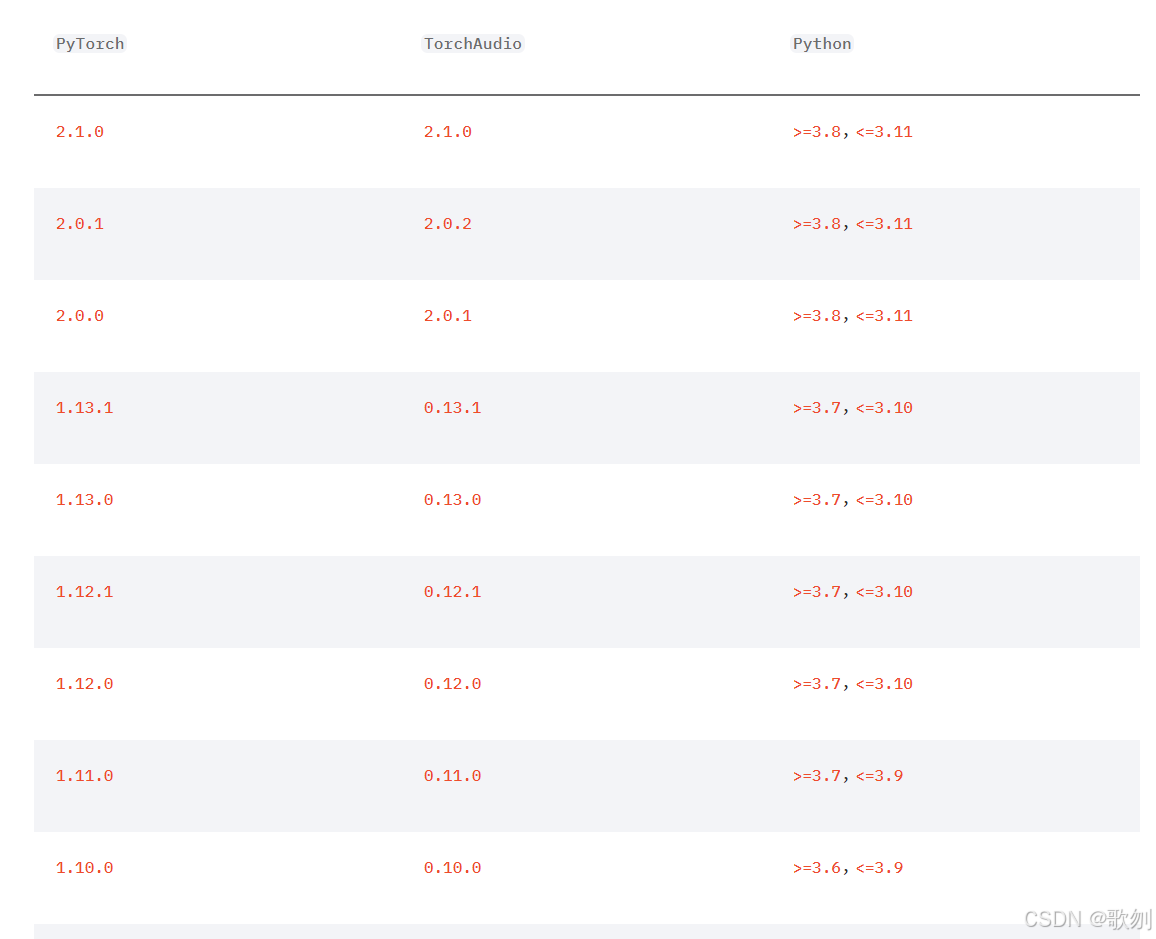This screenshot has width=1156, height=939.
Task: Select Python range in PyTorch 2.0.0 row
Action: (853, 316)
